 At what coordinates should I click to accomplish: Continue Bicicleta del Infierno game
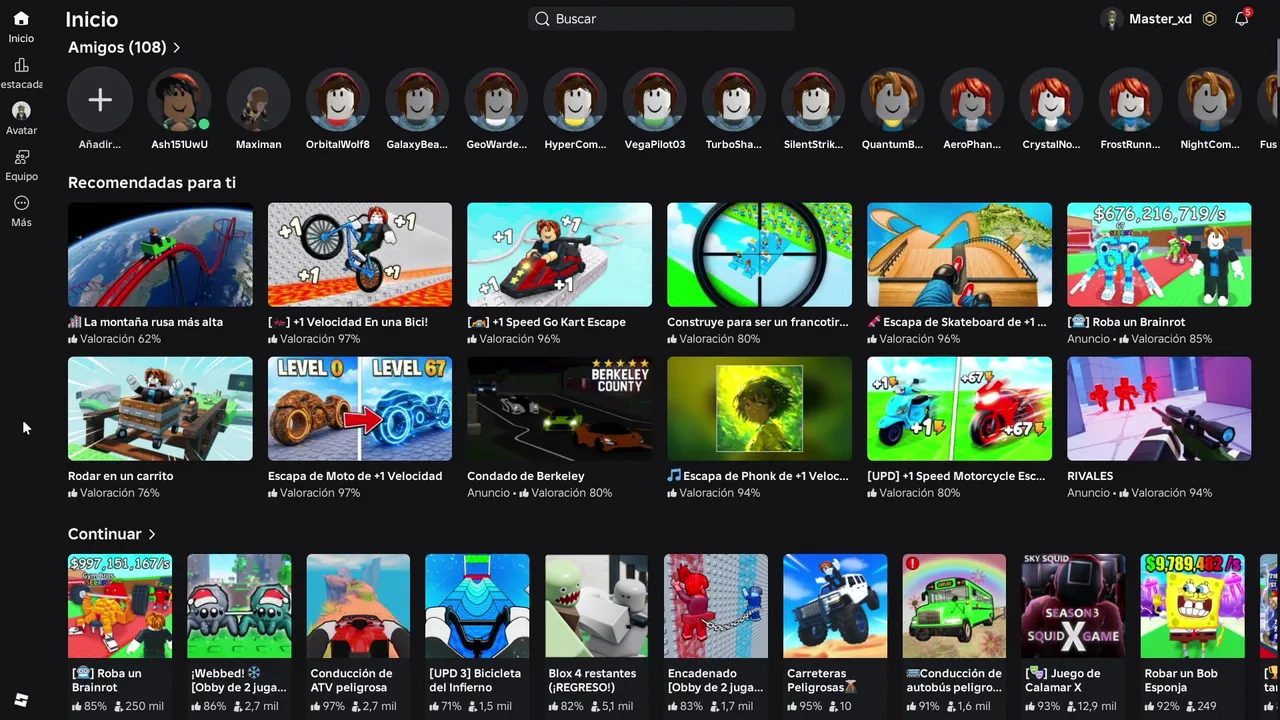[477, 606]
